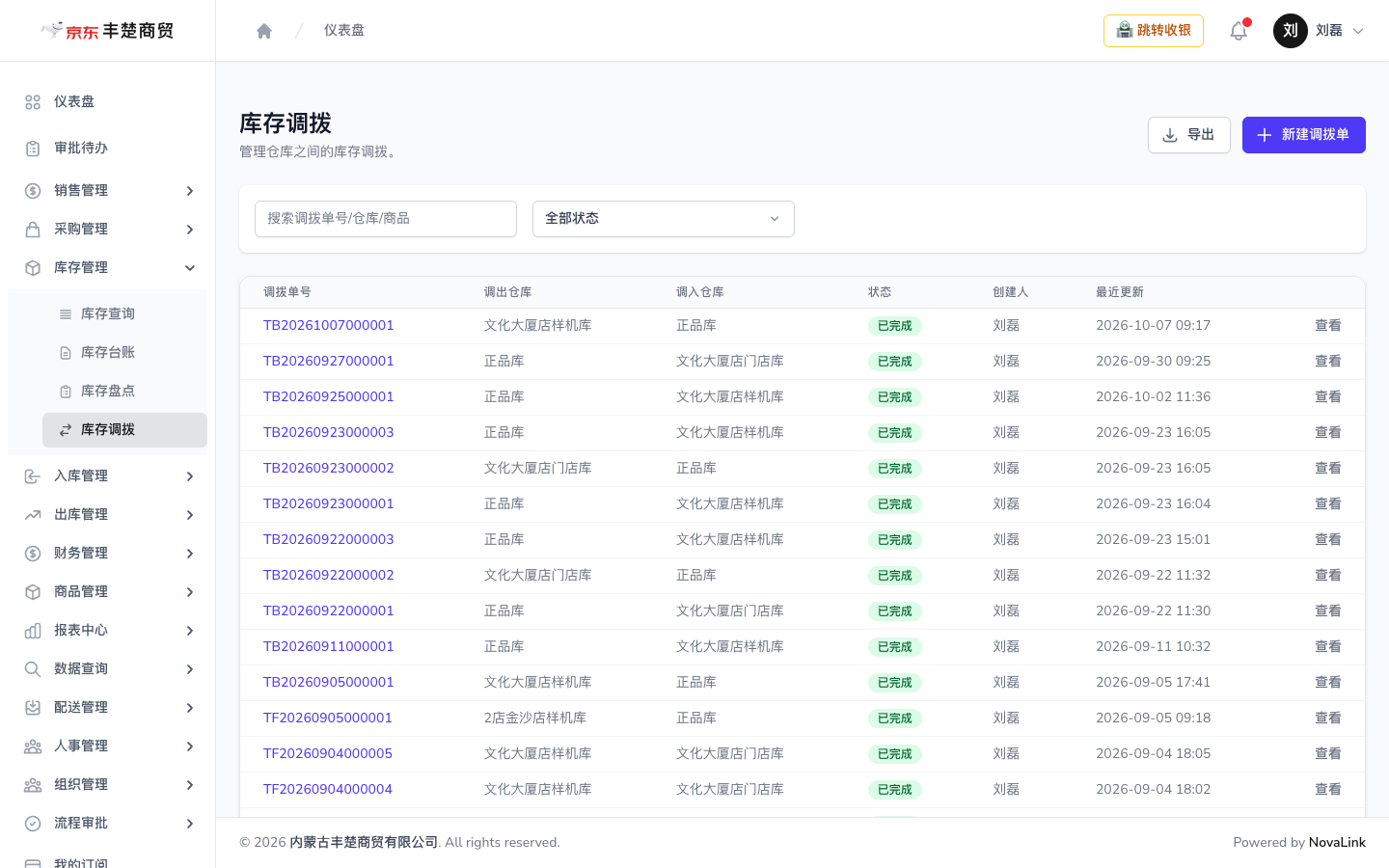
Task: Click 已完成 badge for TB20260923000002
Action: [895, 469]
